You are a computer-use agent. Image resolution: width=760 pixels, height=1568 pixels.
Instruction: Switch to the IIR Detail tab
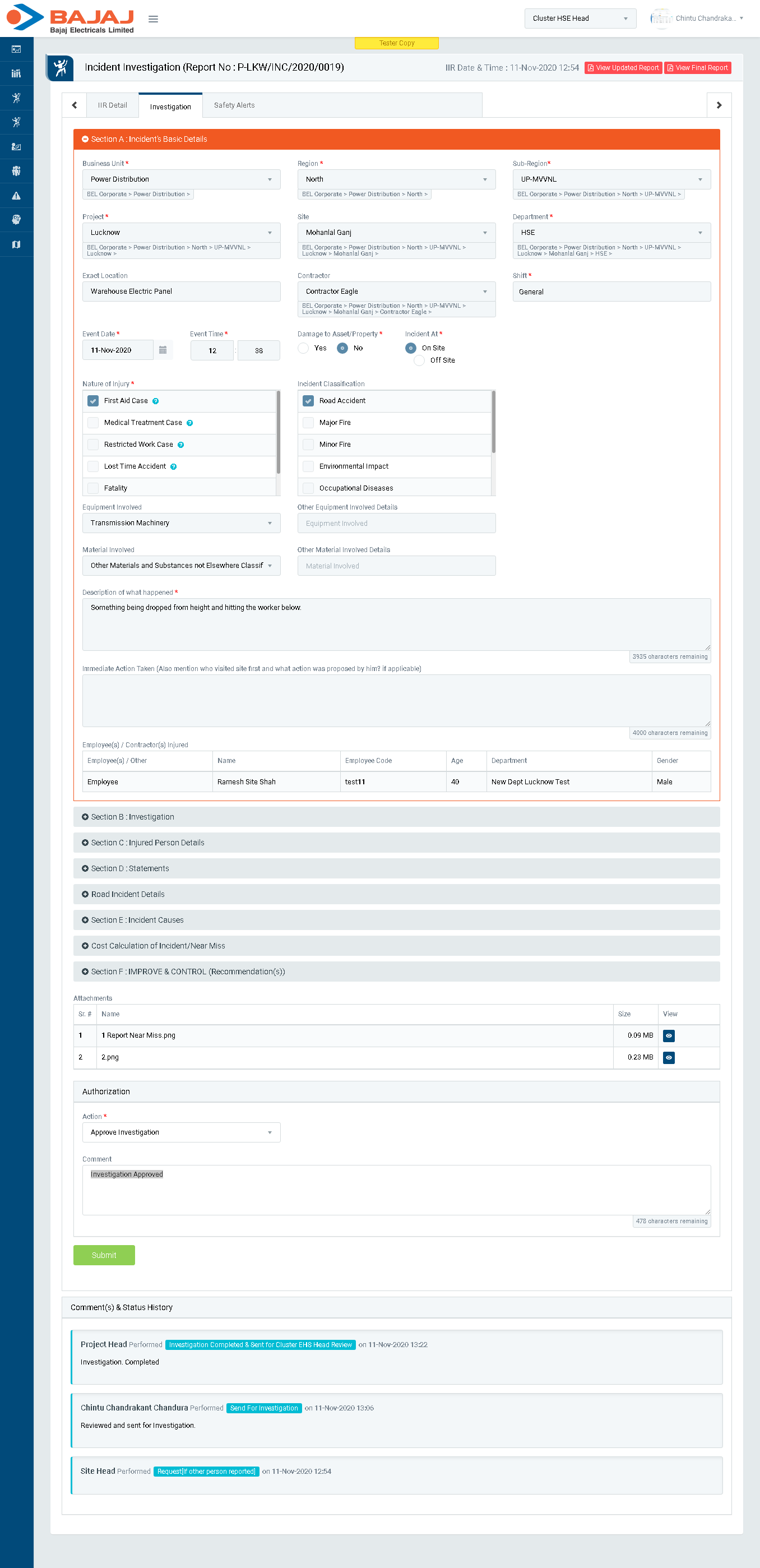point(113,105)
